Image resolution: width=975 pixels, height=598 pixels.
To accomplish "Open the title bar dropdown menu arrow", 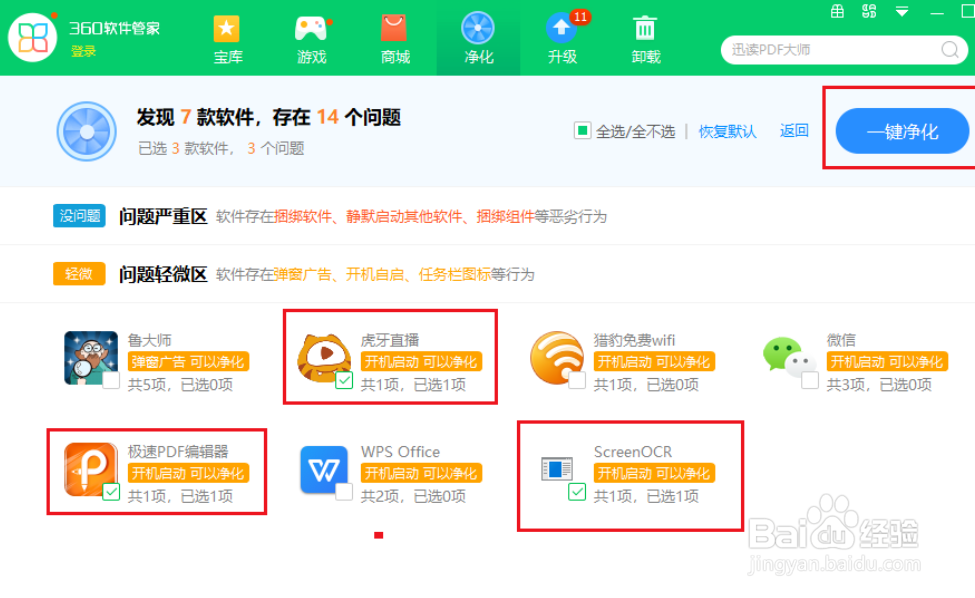I will (902, 11).
